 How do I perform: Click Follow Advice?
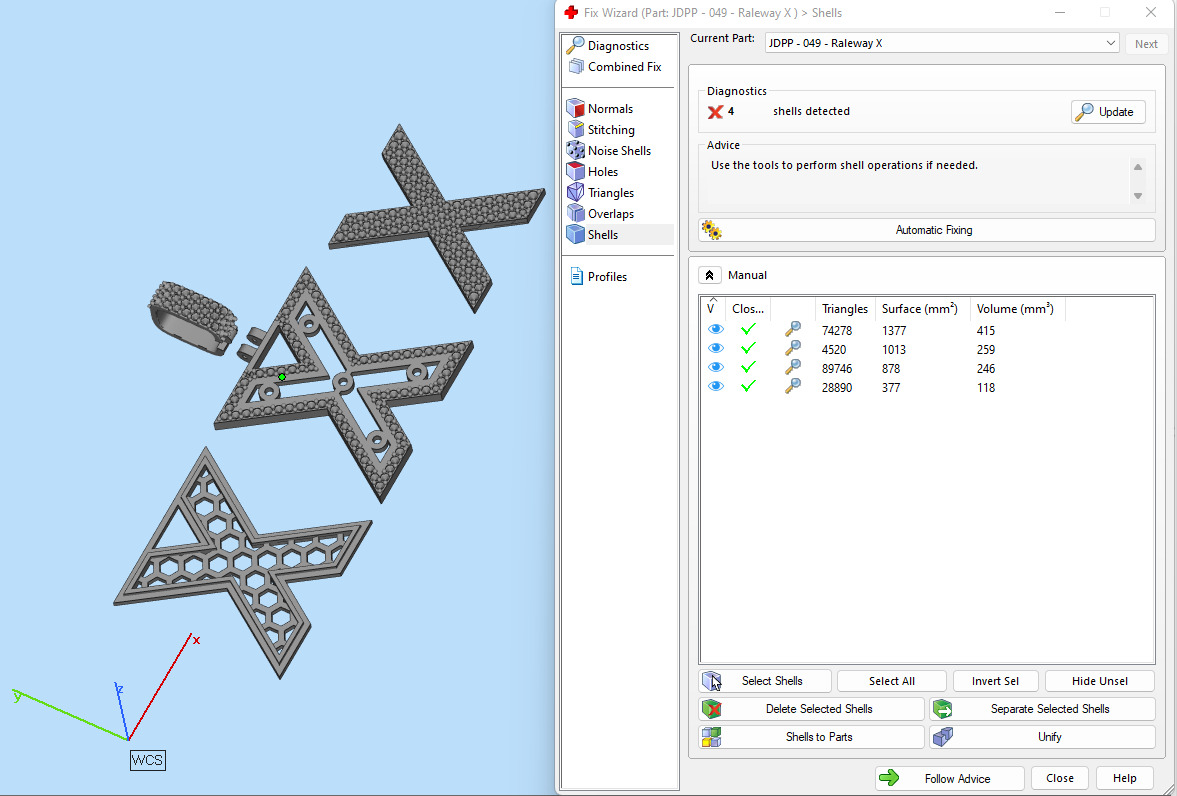950,779
